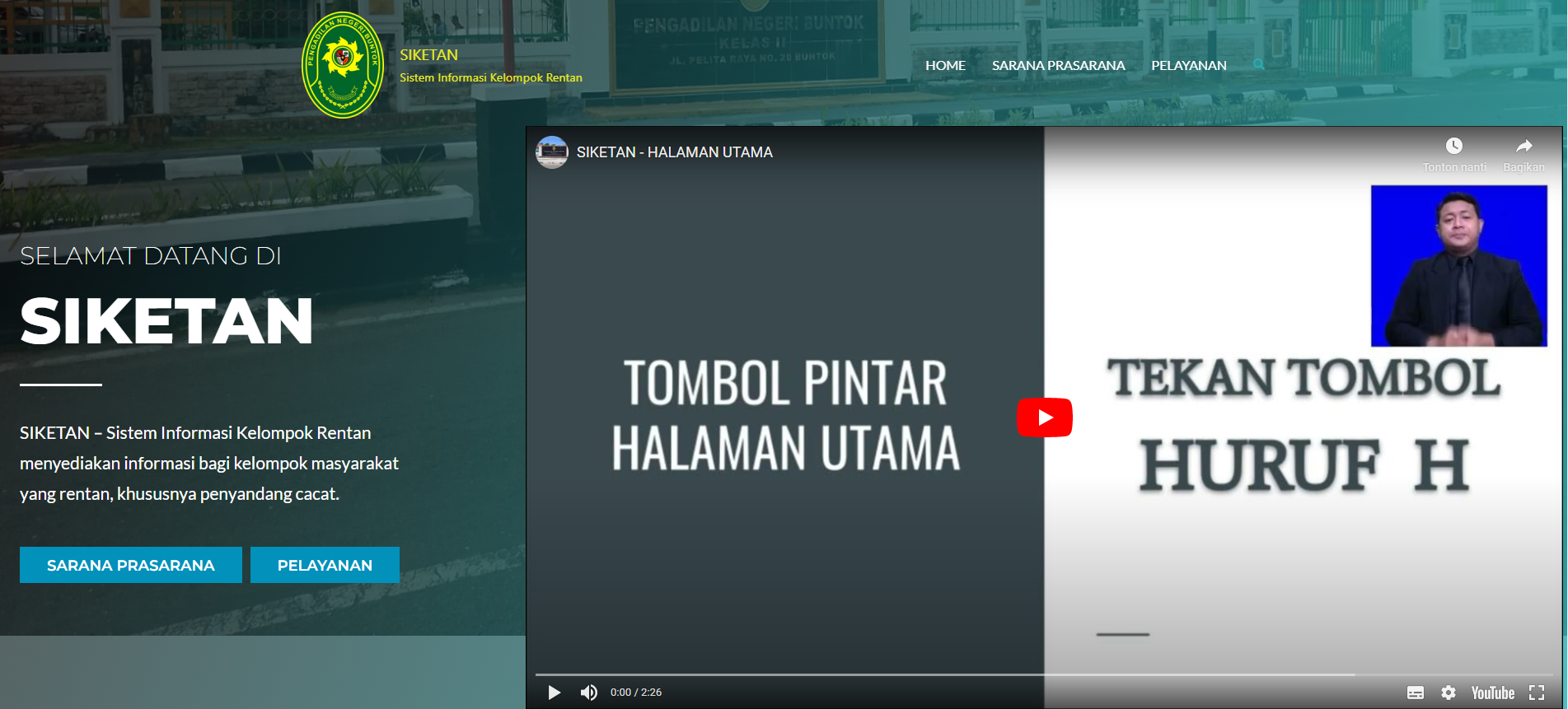Click SIKETAN site title link
Screen dimensions: 1568x709
(428, 55)
